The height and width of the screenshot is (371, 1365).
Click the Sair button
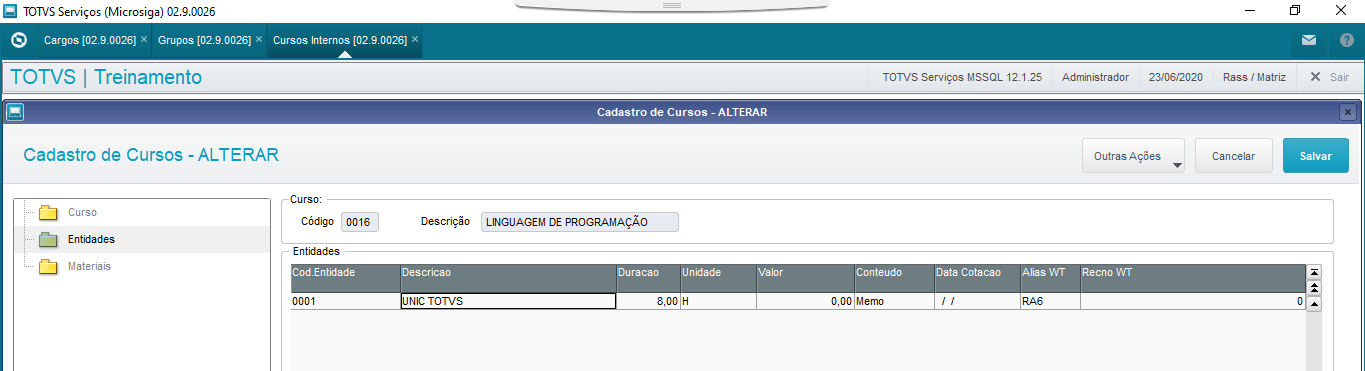[x=1330, y=77]
